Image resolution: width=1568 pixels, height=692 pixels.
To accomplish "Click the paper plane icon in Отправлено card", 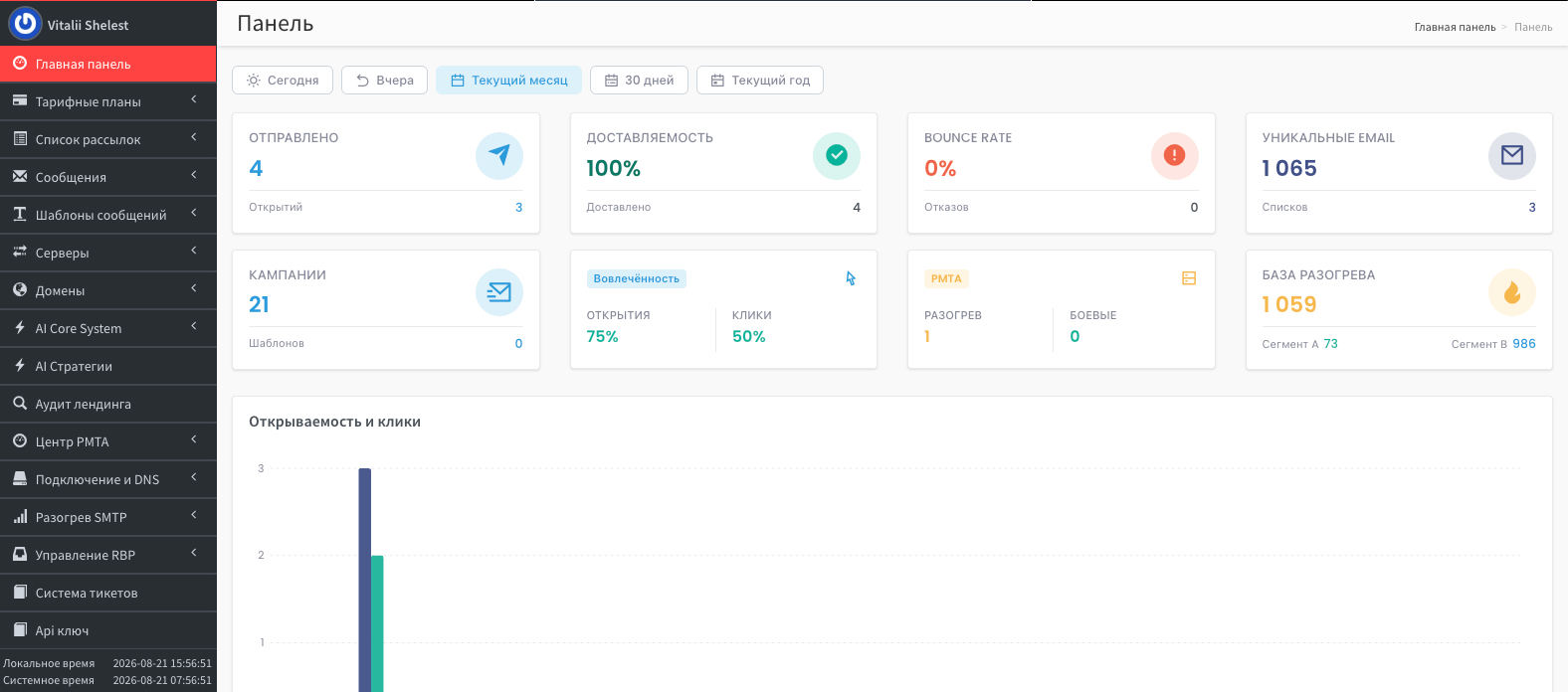I will [499, 156].
